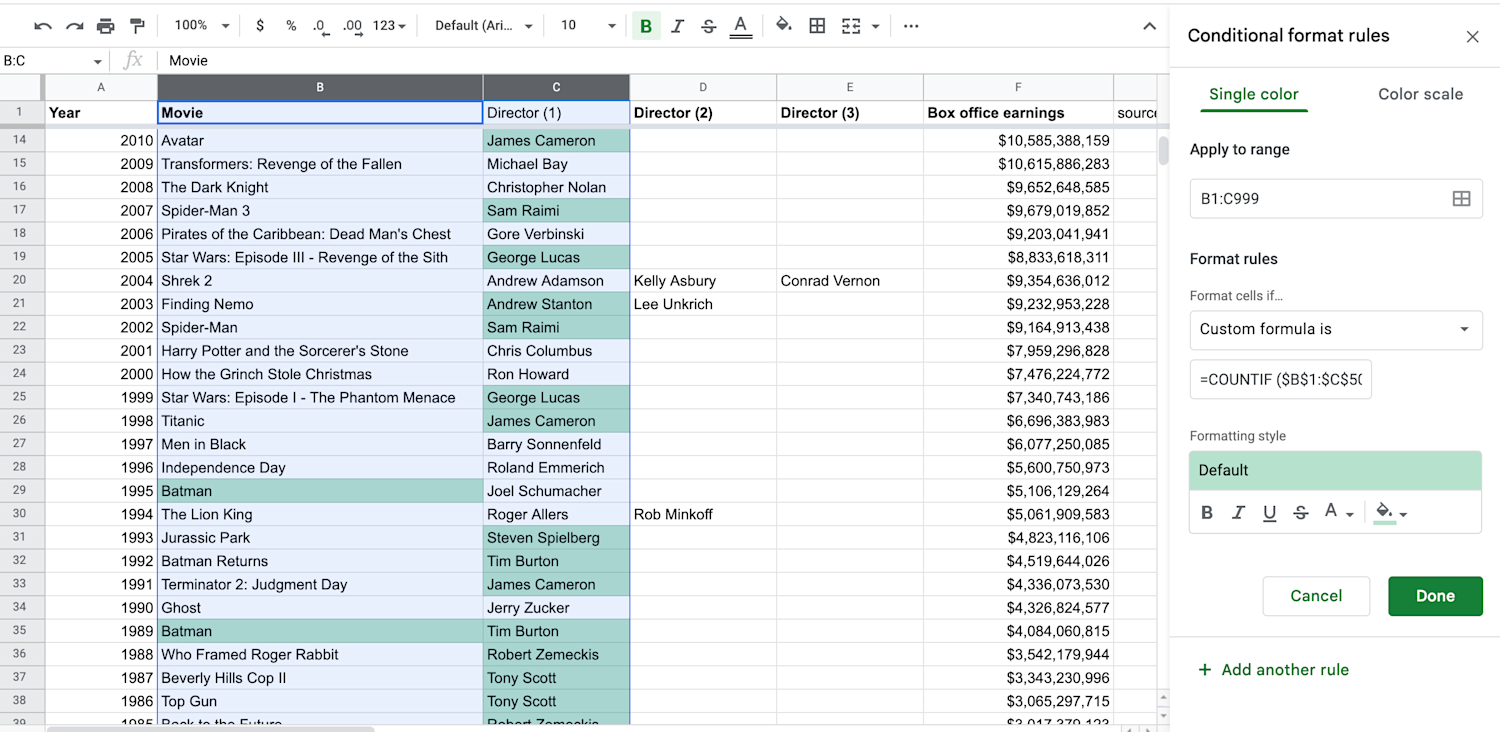
Task: Cancel the conditional format rule
Action: [x=1316, y=596]
